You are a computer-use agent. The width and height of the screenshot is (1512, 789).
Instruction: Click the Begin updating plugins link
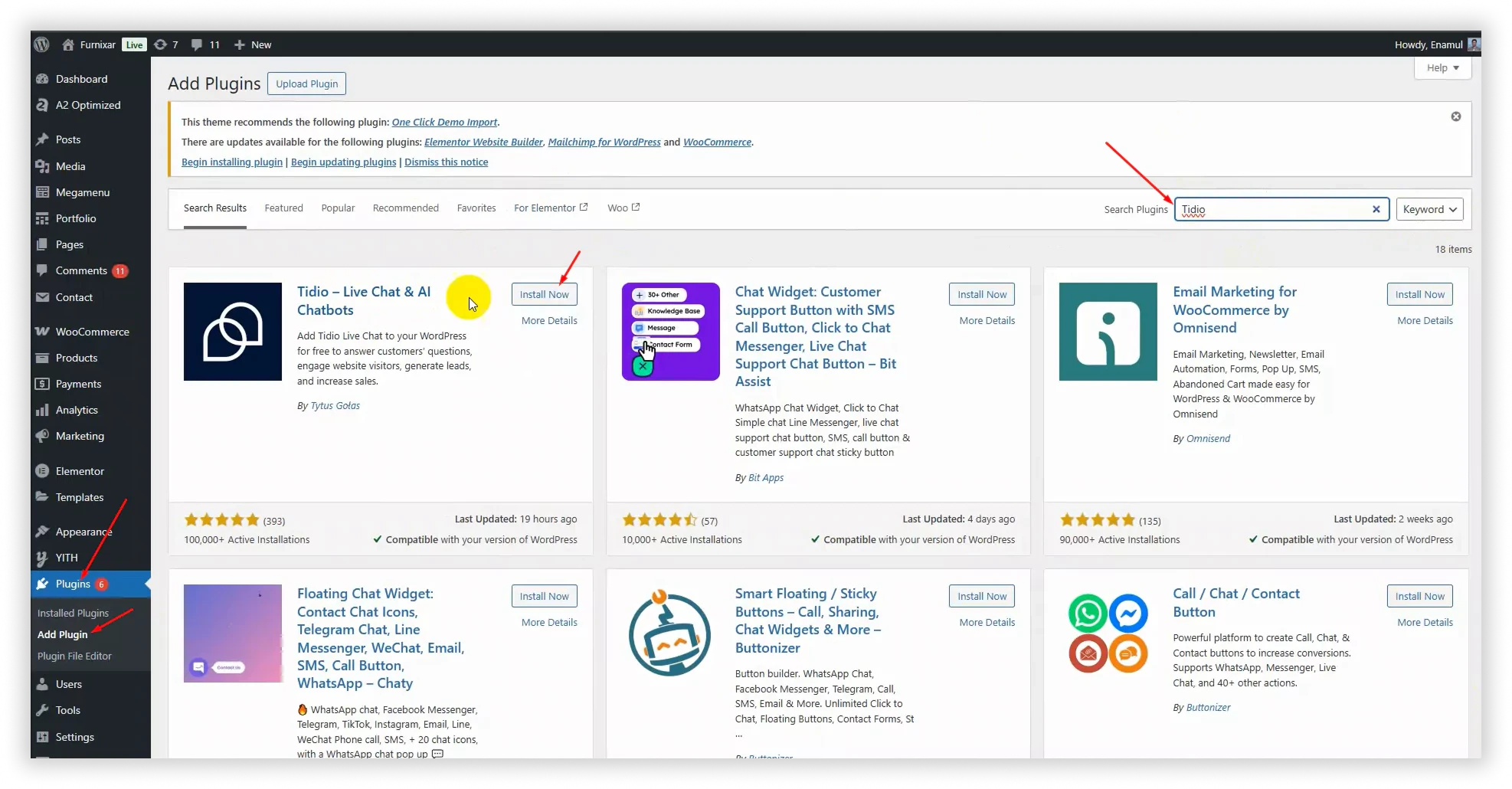coord(344,162)
